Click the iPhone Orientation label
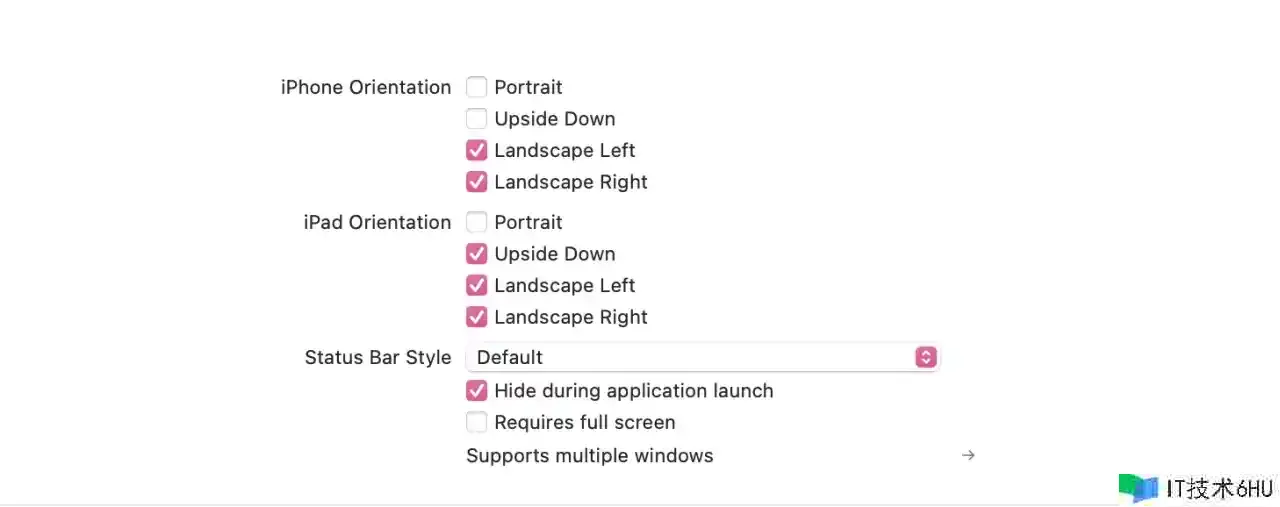This screenshot has width=1280, height=507. [x=366, y=88]
